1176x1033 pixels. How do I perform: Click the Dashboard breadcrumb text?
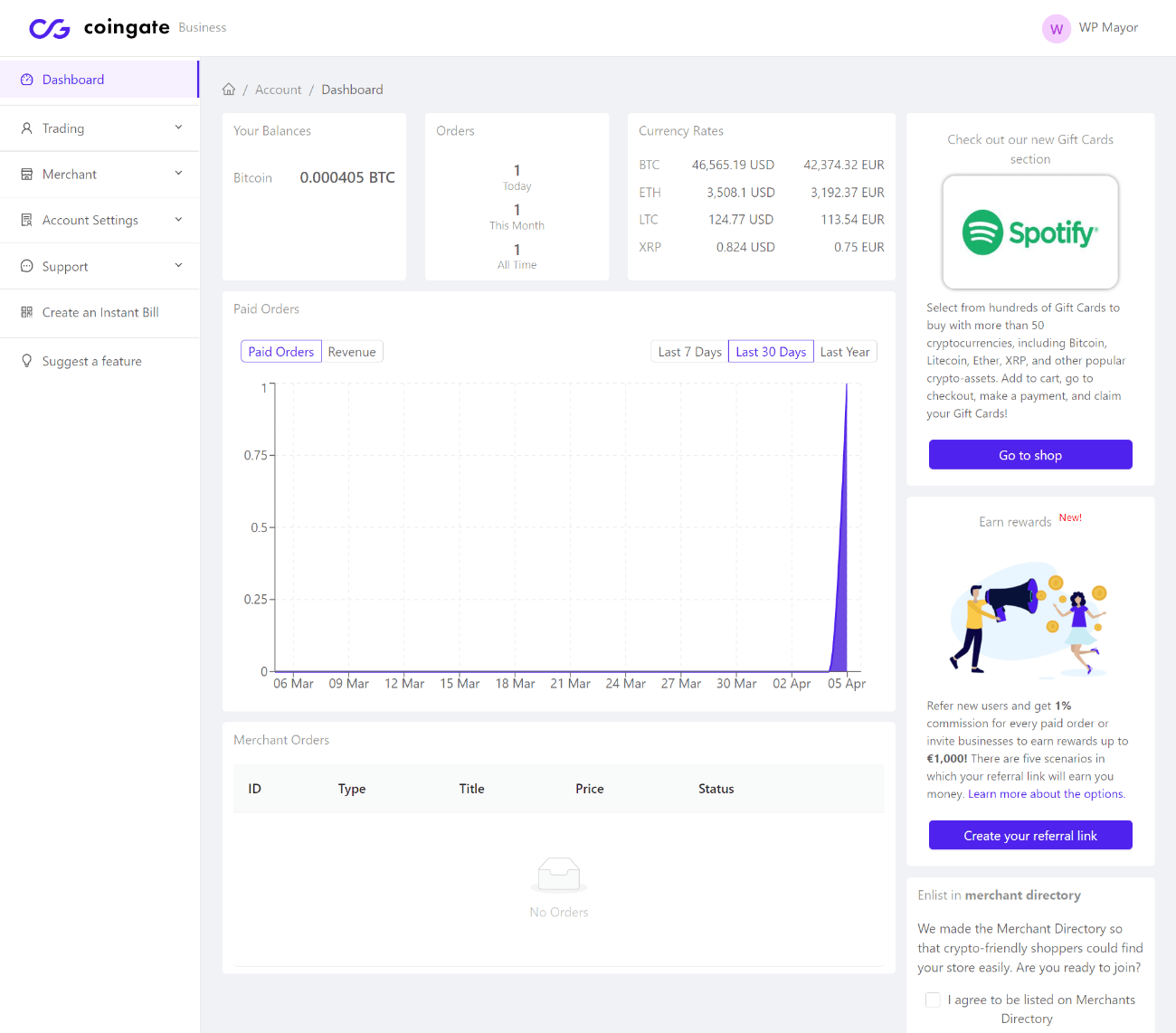352,90
